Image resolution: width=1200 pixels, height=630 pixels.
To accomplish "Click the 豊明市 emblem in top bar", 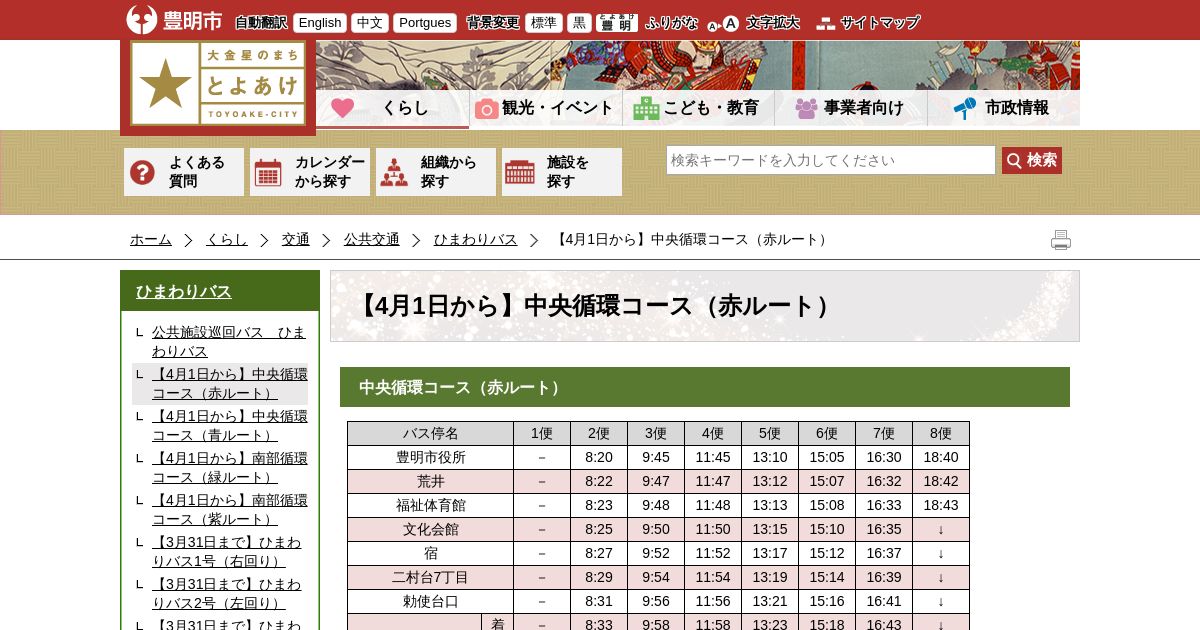I will [x=174, y=20].
